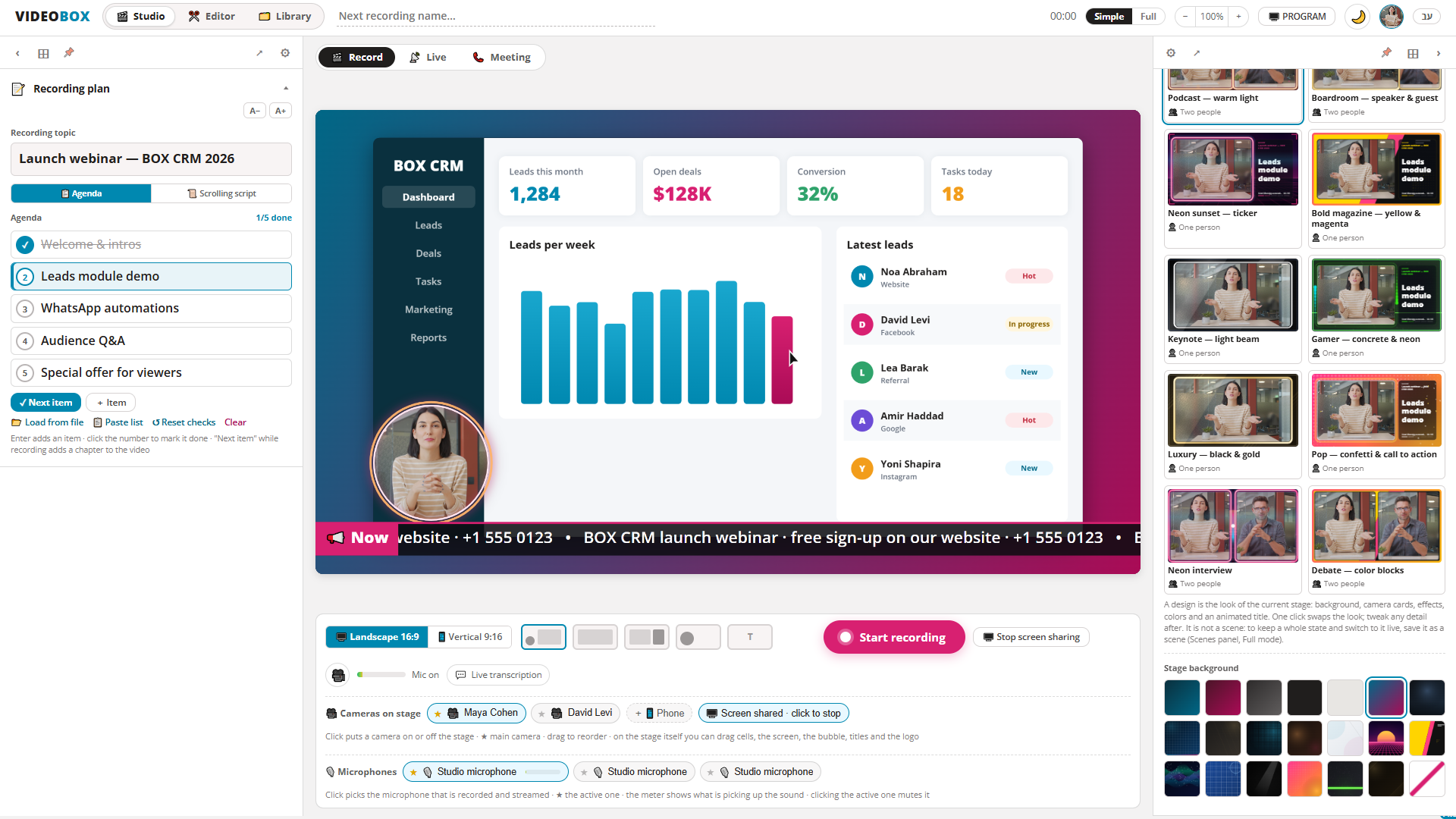Image resolution: width=1456 pixels, height=819 pixels.
Task: Toggle dark mode moon icon
Action: (1357, 16)
